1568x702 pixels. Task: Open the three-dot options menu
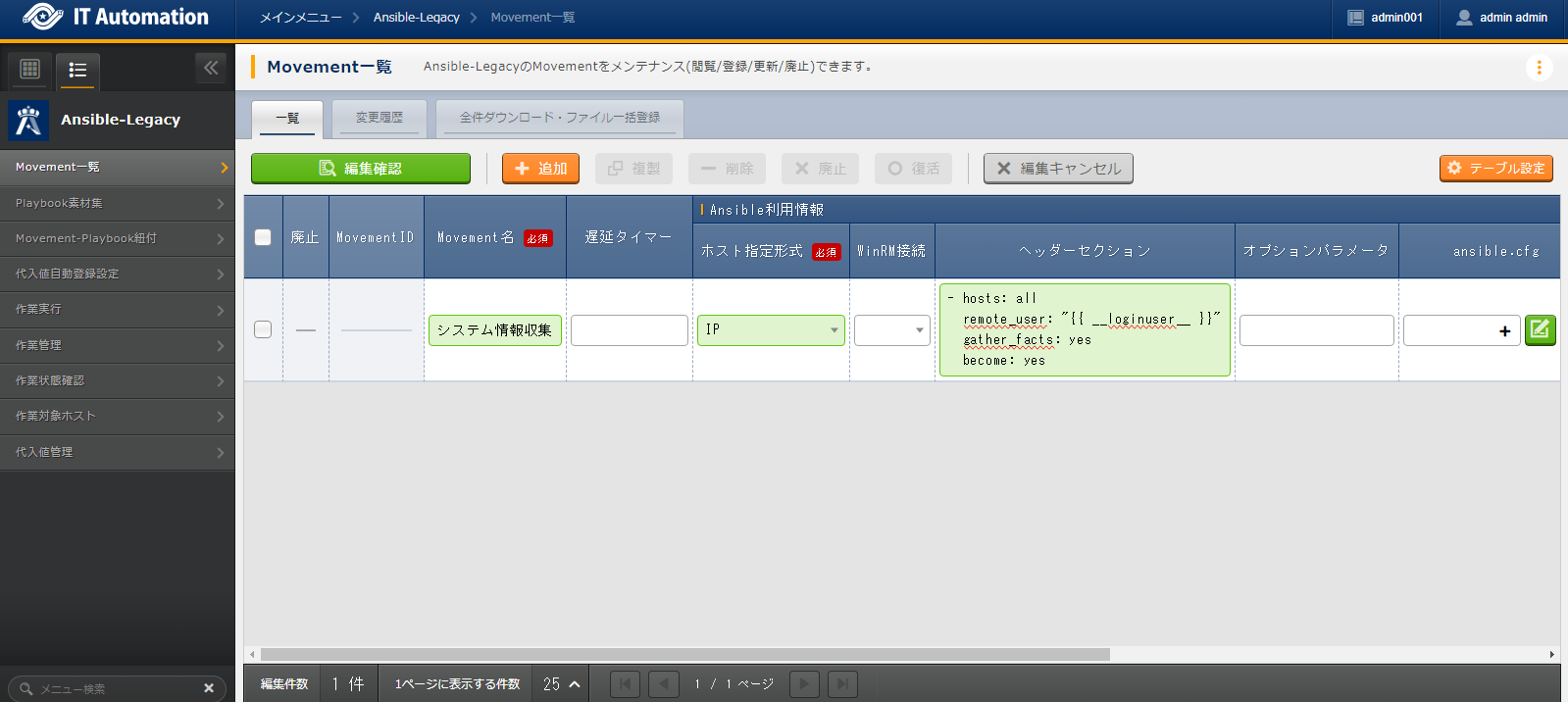click(1539, 68)
